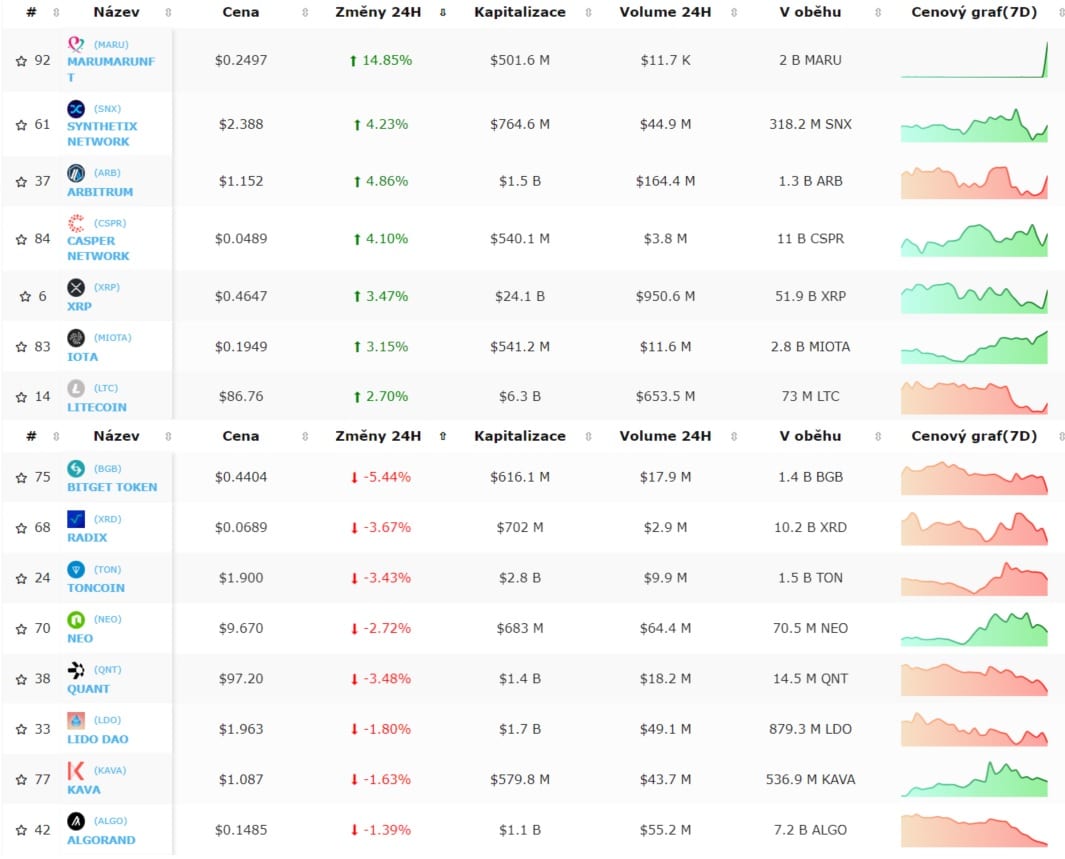Toggle the favorite star for XRP
Viewport: 1065px width, 859px height.
(x=25, y=297)
